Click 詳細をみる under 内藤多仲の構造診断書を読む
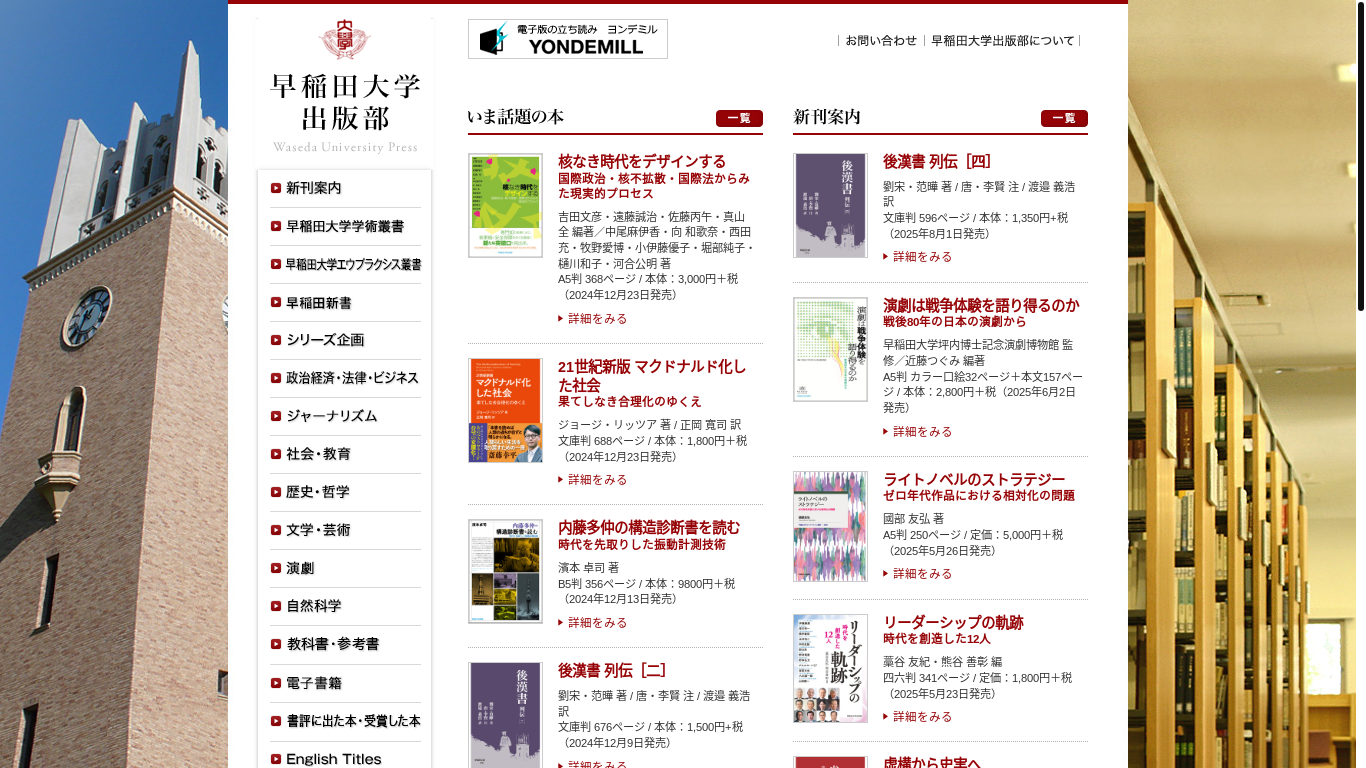This screenshot has width=1366, height=768. [593, 623]
